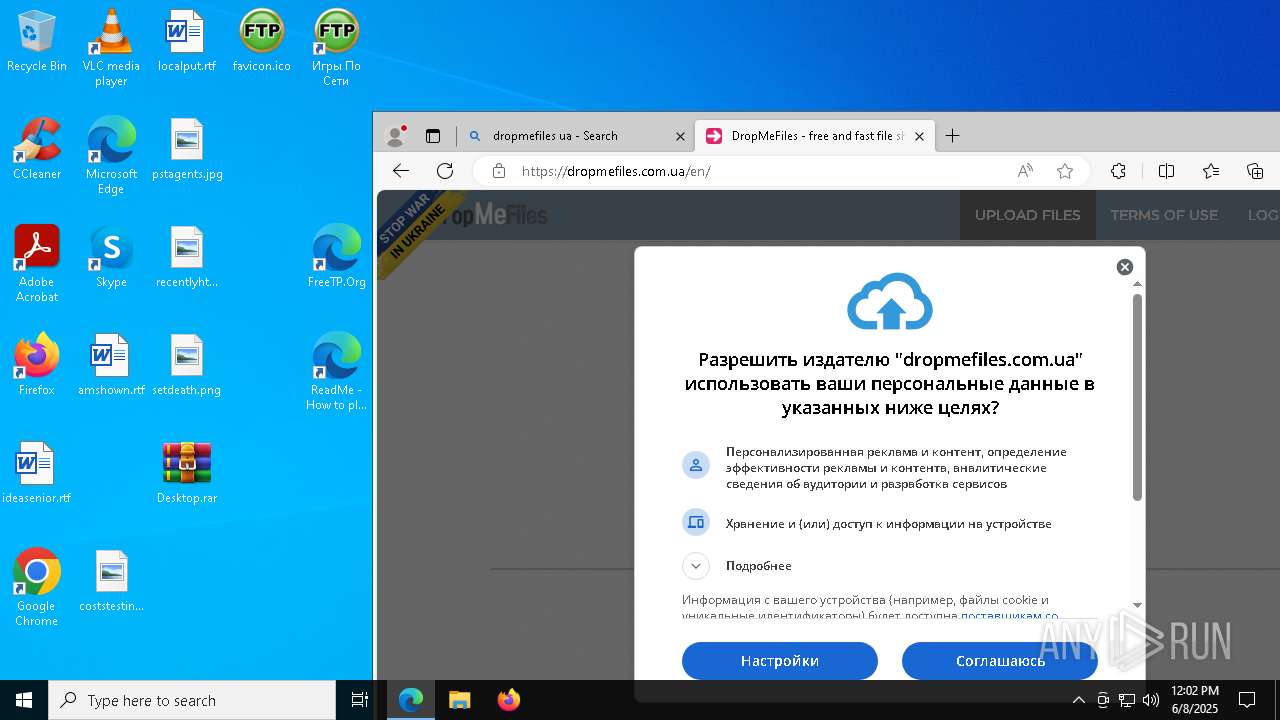Go back in the Edge browser
This screenshot has width=1280, height=720.
(x=401, y=171)
